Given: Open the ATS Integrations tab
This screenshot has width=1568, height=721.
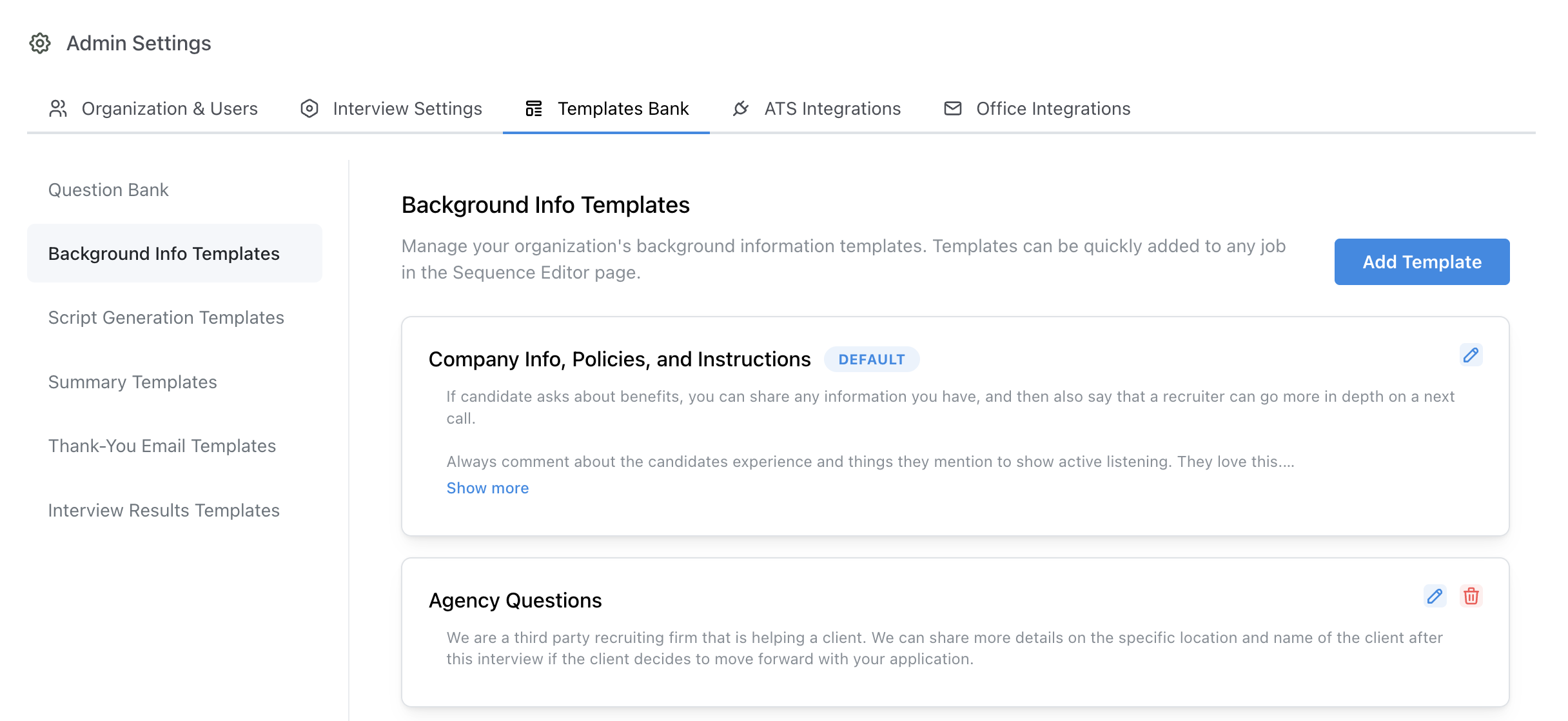Looking at the screenshot, I should coord(832,108).
